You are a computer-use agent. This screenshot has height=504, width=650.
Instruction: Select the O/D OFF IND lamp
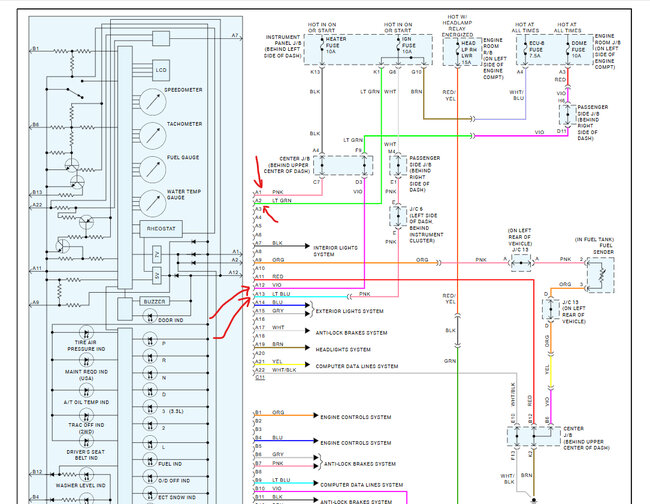(x=150, y=477)
